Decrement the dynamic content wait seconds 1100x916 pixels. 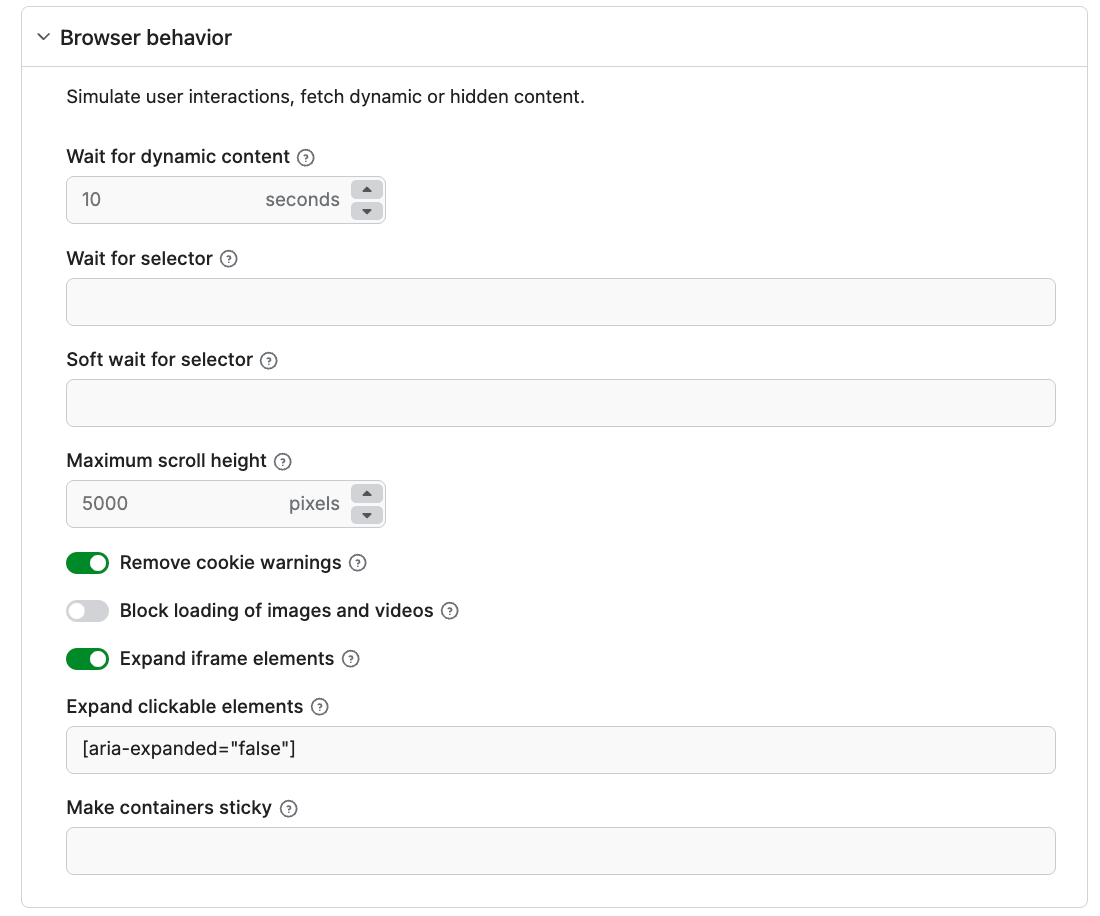366,209
